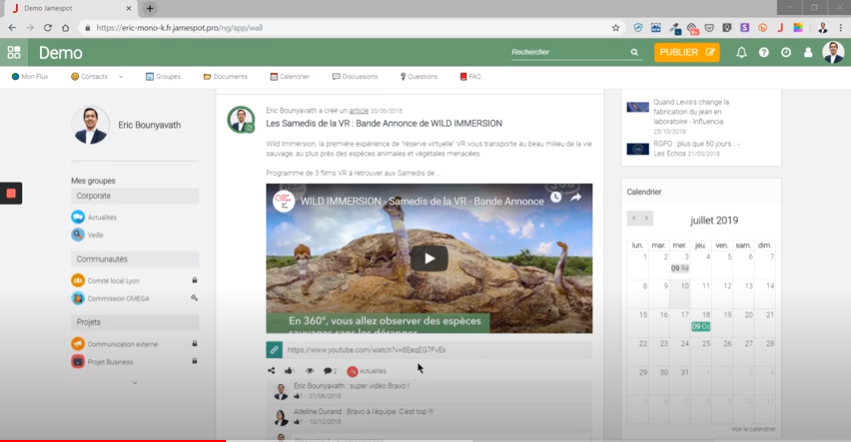
Task: Open notifications bell icon
Action: click(x=741, y=52)
